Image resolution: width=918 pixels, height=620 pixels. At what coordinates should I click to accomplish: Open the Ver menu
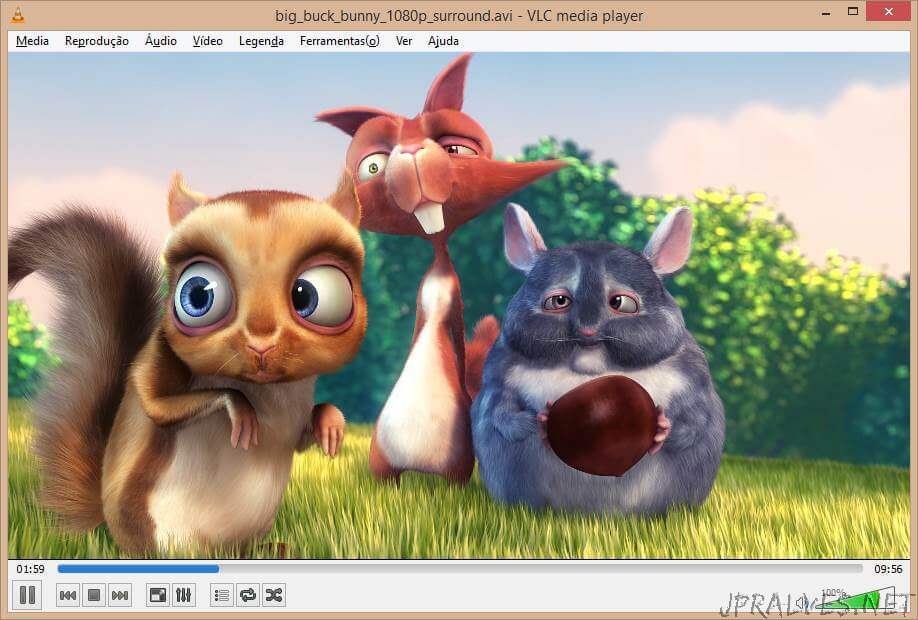tap(404, 41)
